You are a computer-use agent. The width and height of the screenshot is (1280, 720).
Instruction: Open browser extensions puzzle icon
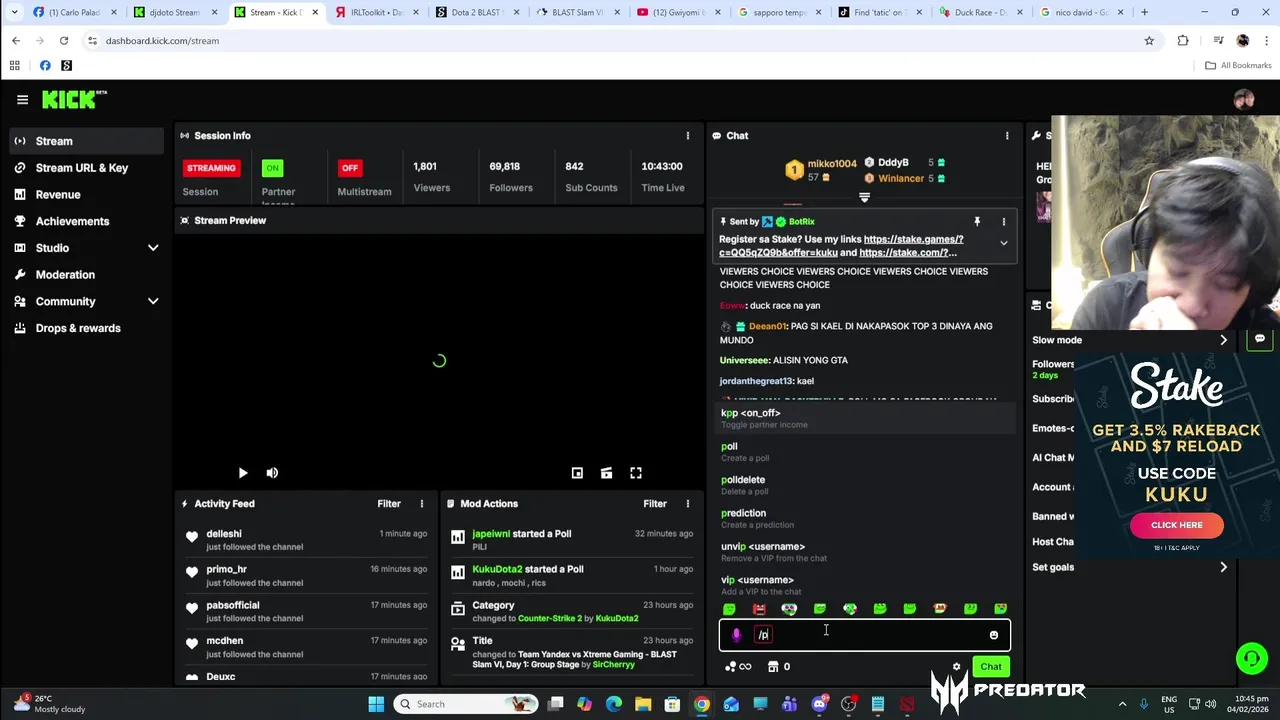(1183, 41)
